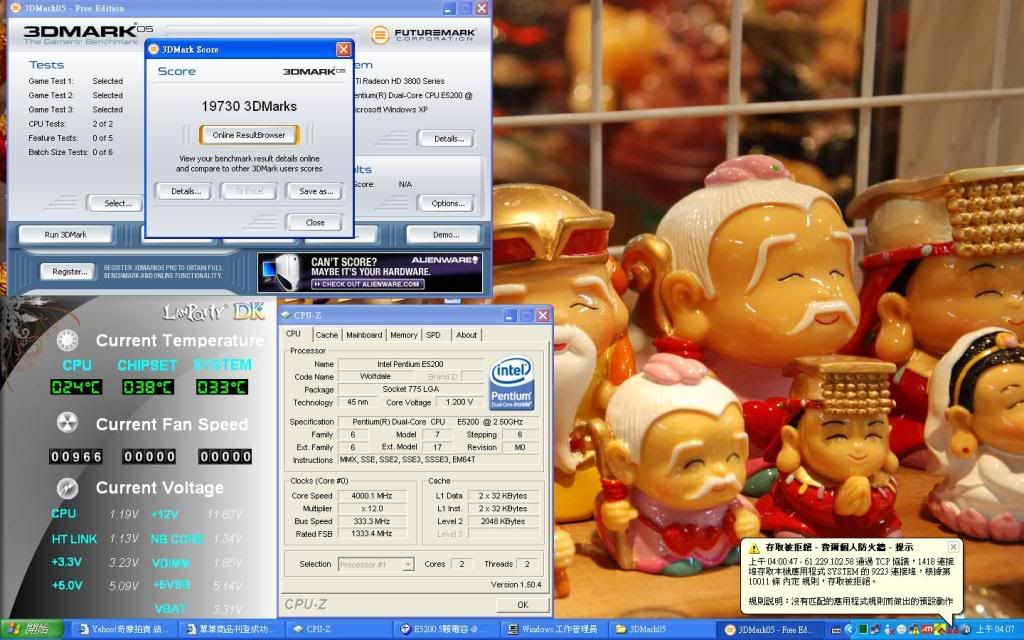Image resolution: width=1024 pixels, height=640 pixels.
Task: Click the warning icon in firewall balloon
Action: (x=754, y=549)
